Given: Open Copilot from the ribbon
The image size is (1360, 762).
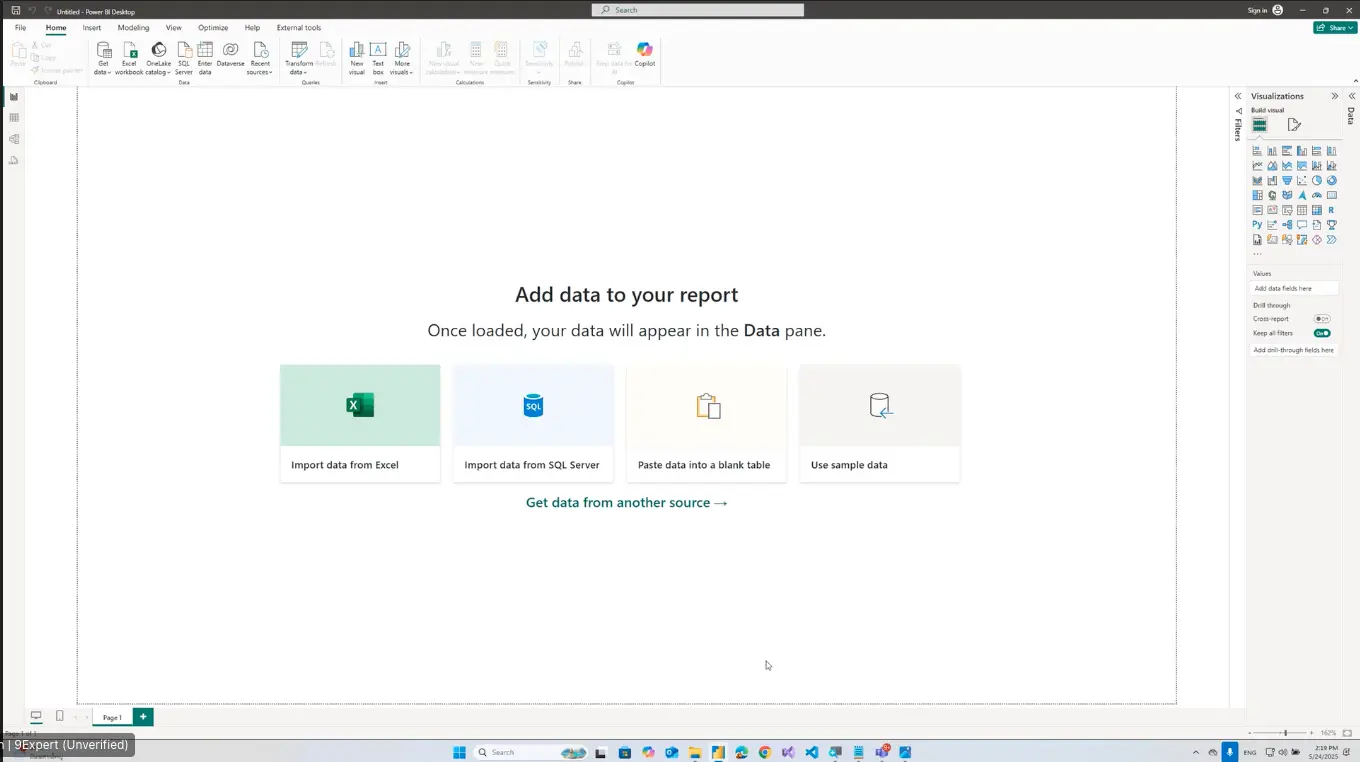Looking at the screenshot, I should (645, 55).
